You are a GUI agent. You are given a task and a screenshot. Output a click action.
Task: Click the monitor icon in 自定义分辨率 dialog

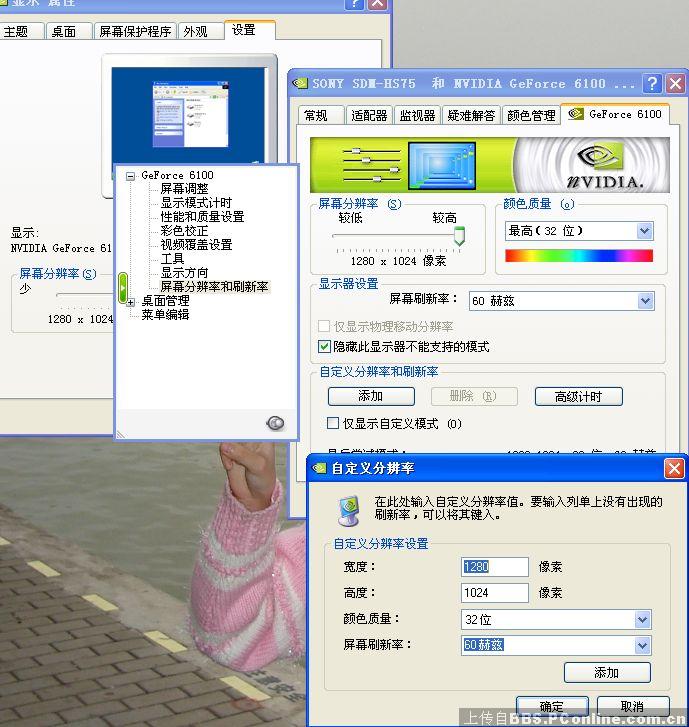pyautogui.click(x=349, y=510)
